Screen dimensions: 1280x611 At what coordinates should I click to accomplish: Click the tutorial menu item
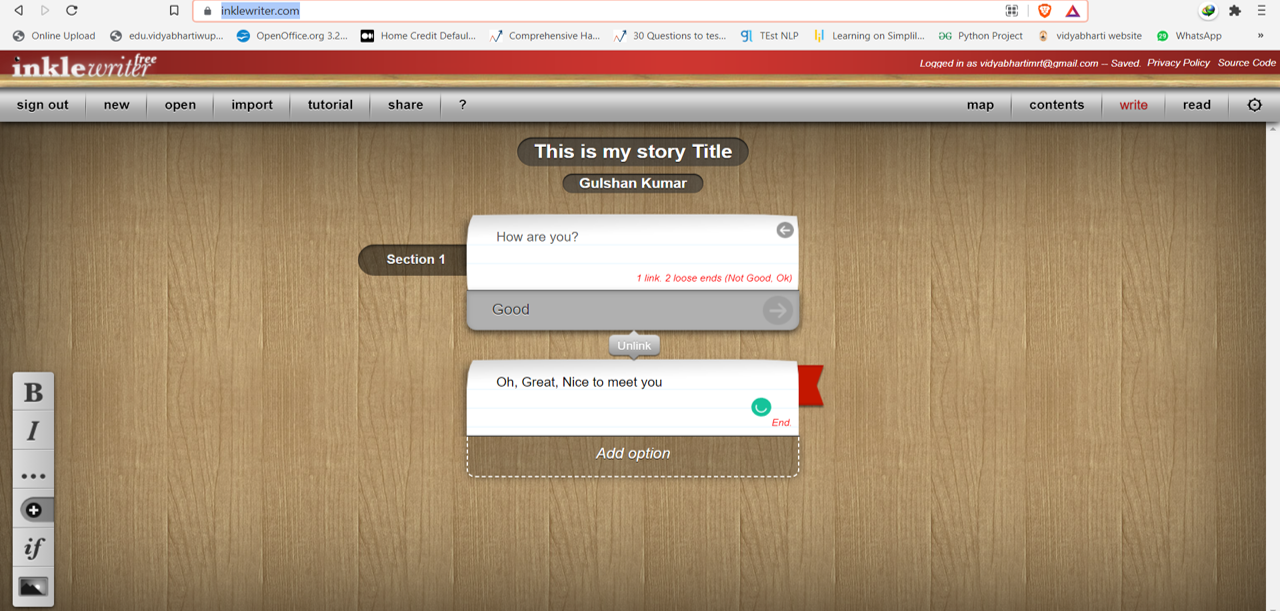pyautogui.click(x=330, y=105)
